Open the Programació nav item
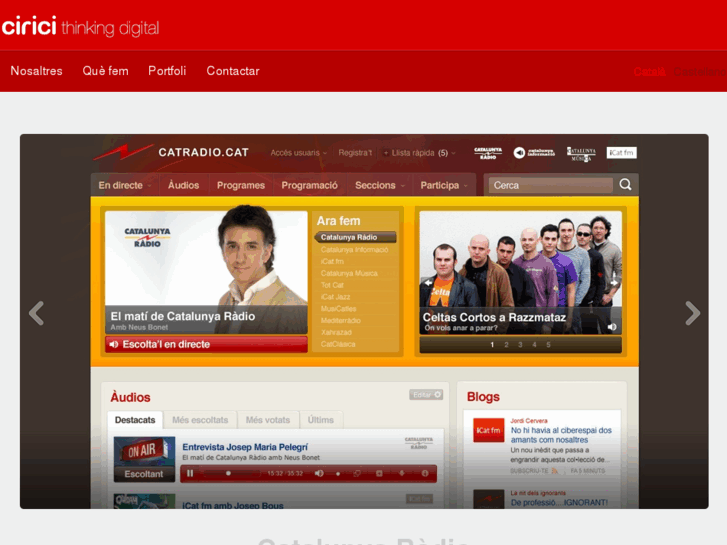Viewport: 727px width, 545px height. pos(309,185)
